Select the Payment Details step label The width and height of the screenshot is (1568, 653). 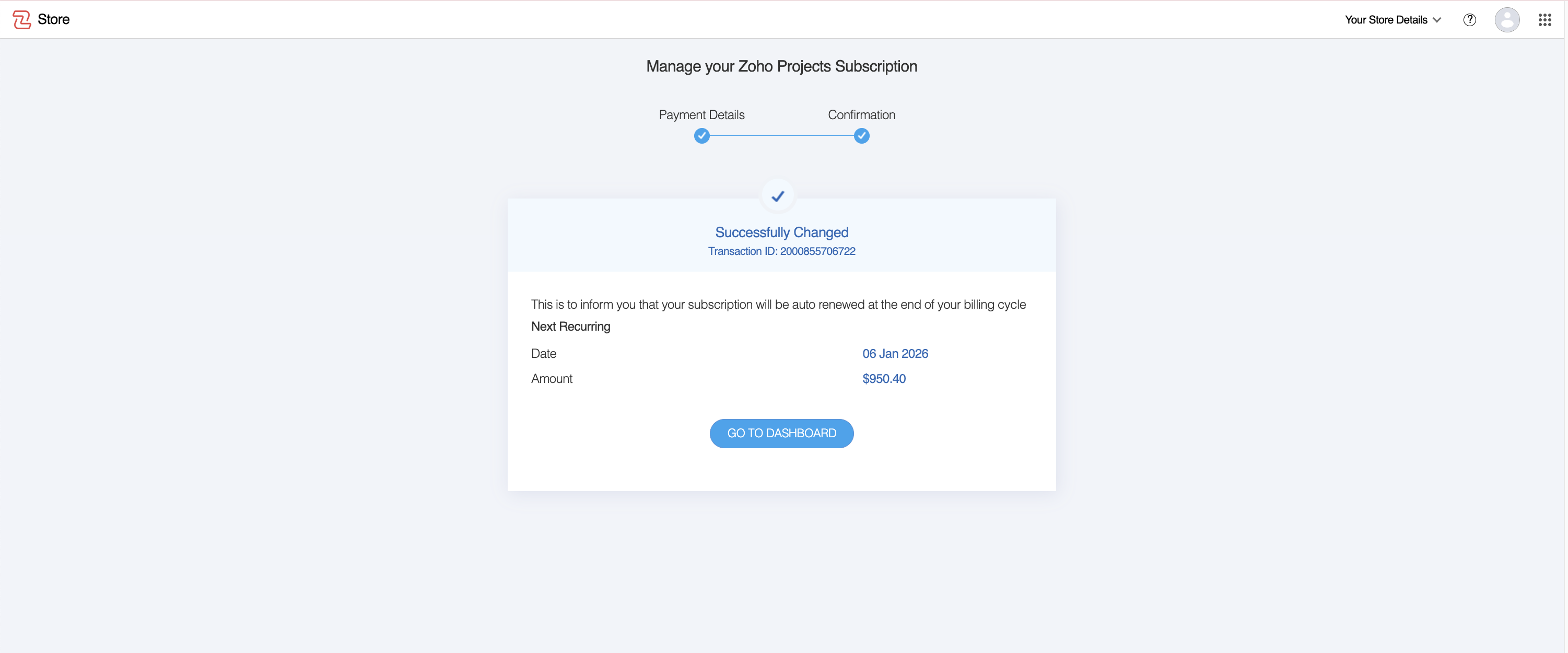(x=701, y=114)
